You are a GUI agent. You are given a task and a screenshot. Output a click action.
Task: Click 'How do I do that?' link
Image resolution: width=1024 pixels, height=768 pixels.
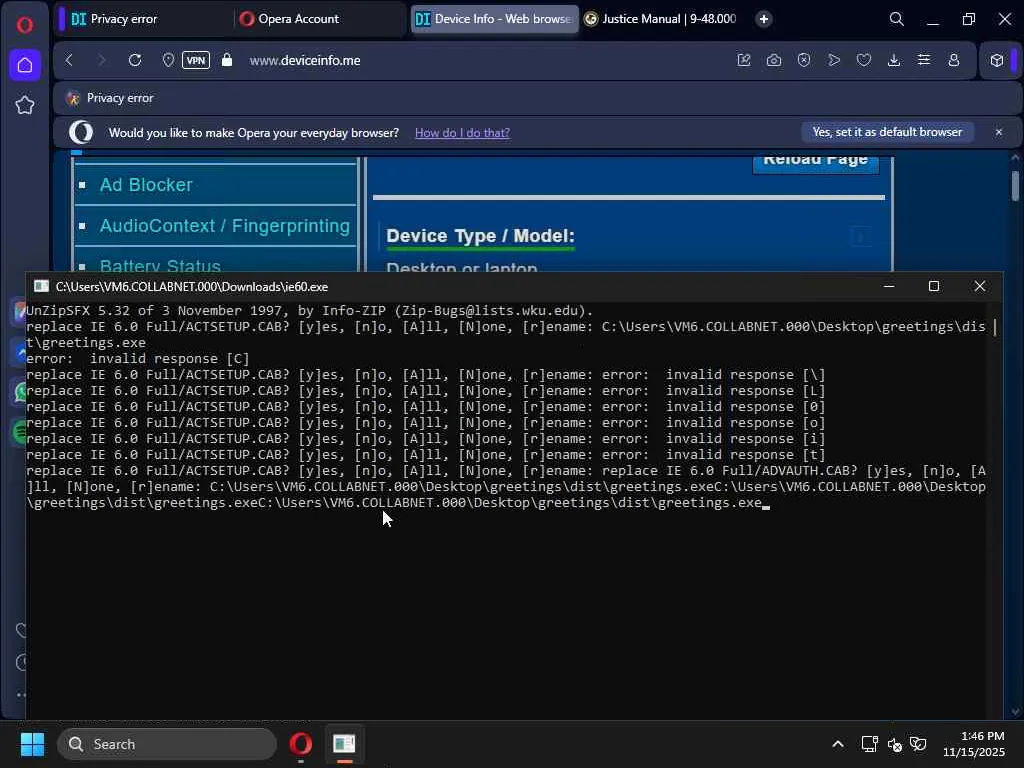click(x=462, y=133)
